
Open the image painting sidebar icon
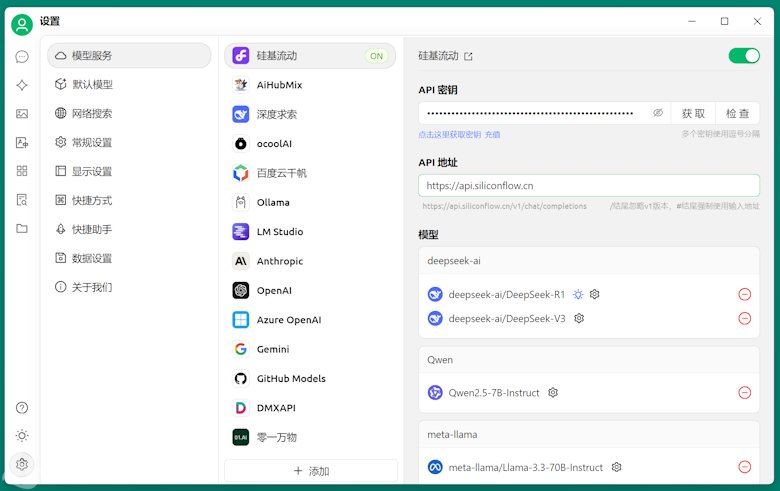22,114
